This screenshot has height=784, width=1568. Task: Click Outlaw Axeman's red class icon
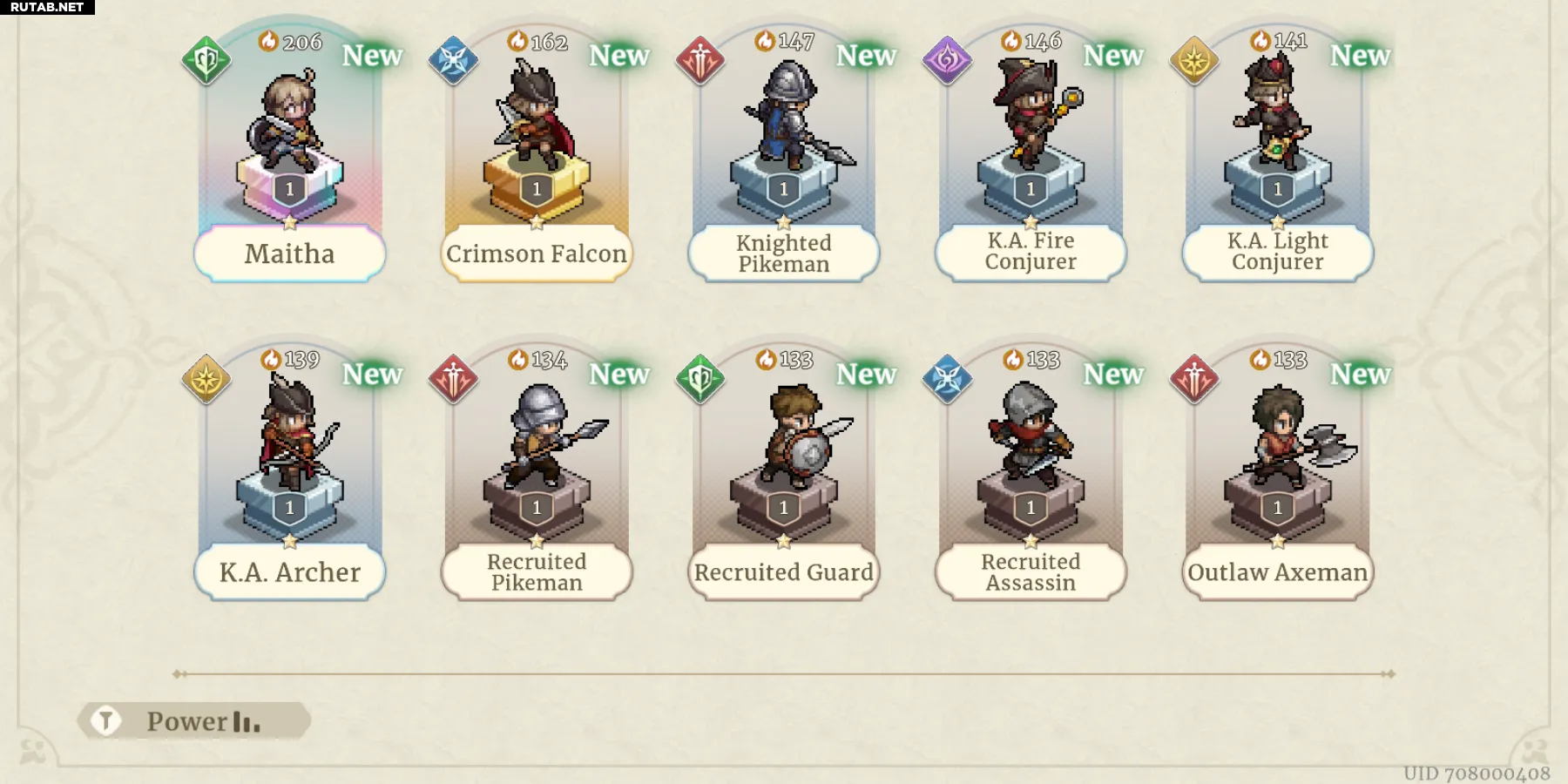tap(1194, 379)
